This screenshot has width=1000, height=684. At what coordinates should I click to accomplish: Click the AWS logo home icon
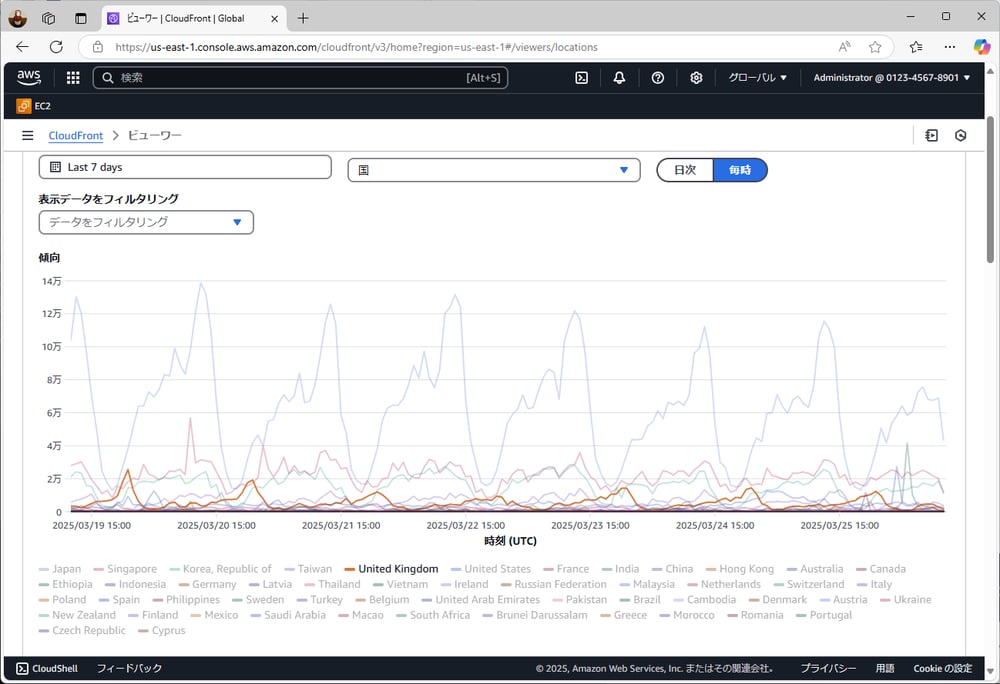(x=29, y=78)
